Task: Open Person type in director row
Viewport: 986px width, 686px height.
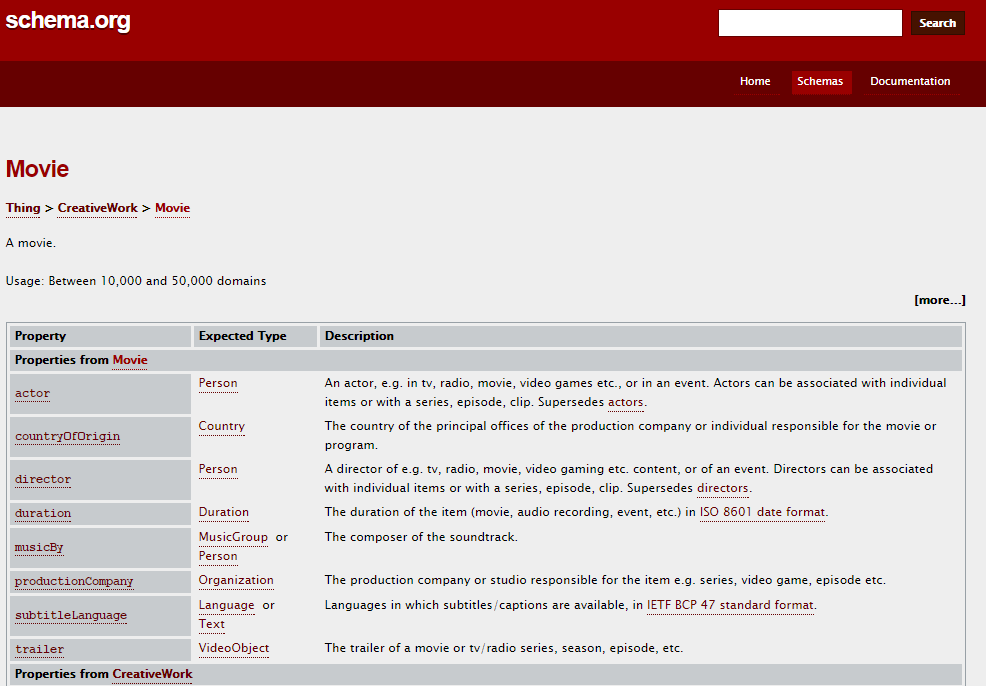Action: tap(218, 470)
